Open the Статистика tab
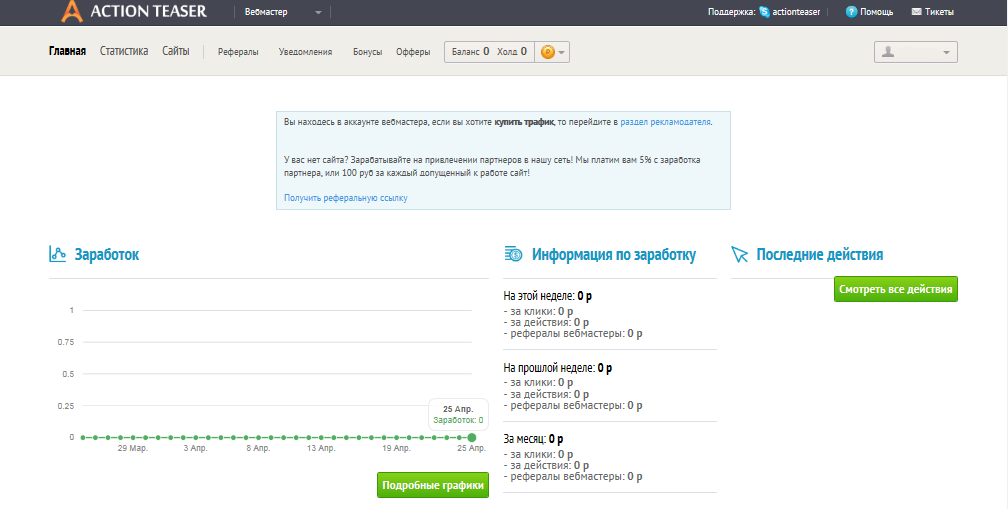1008x509 pixels. point(124,51)
